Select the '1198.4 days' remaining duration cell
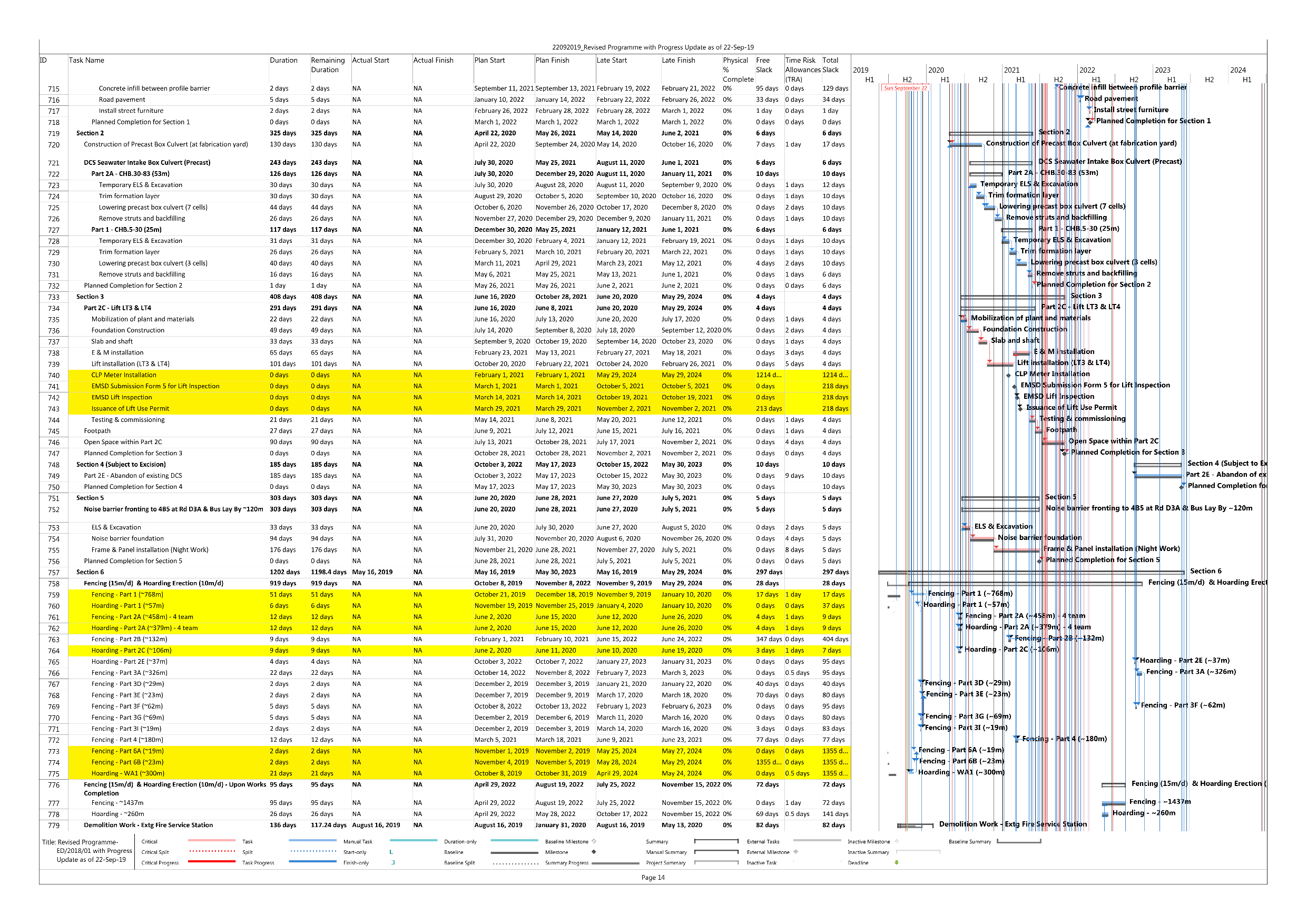The height and width of the screenshot is (924, 1307). tap(328, 572)
